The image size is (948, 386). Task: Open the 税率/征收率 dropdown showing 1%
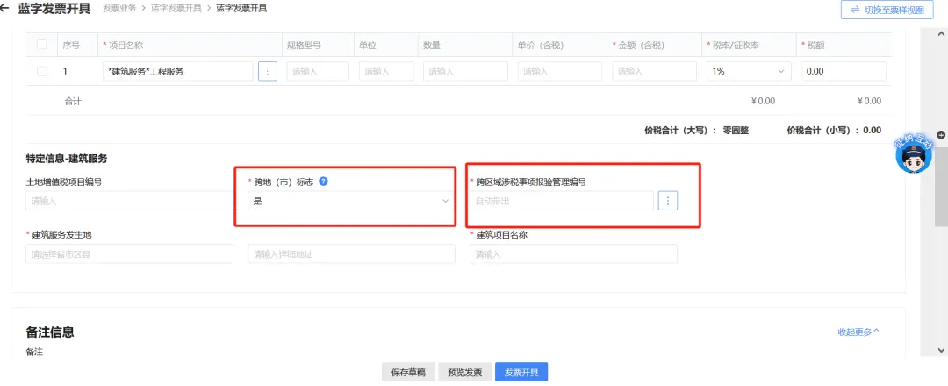(x=748, y=71)
